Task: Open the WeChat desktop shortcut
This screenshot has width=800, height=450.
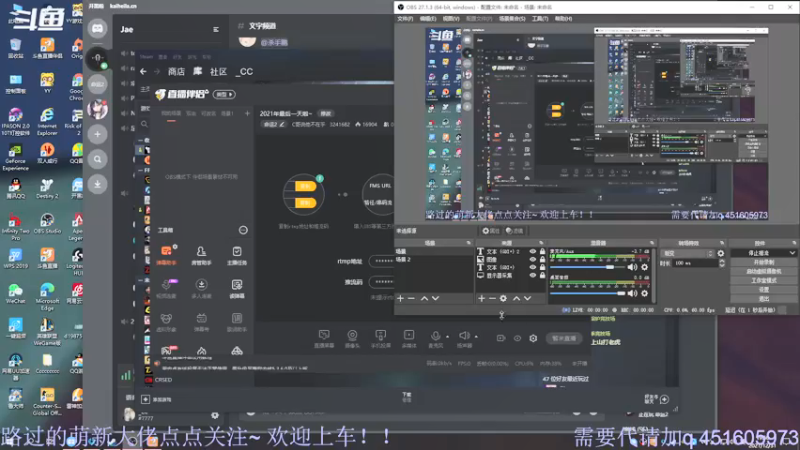Action: [x=15, y=294]
